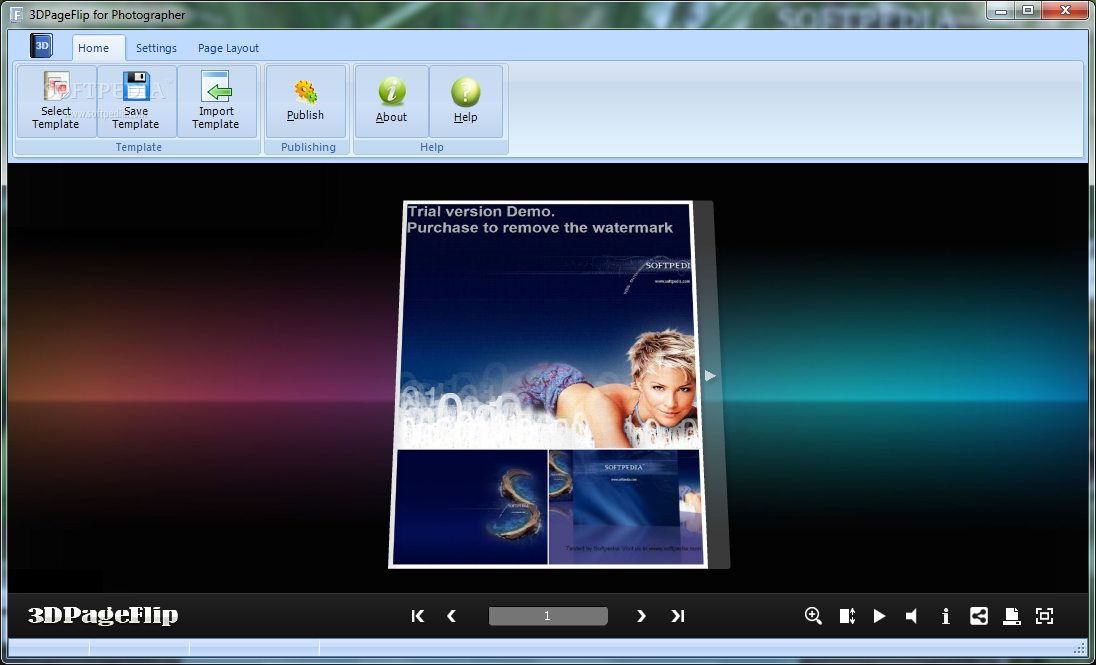1096x665 pixels.
Task: Click the page number field
Action: pos(548,616)
